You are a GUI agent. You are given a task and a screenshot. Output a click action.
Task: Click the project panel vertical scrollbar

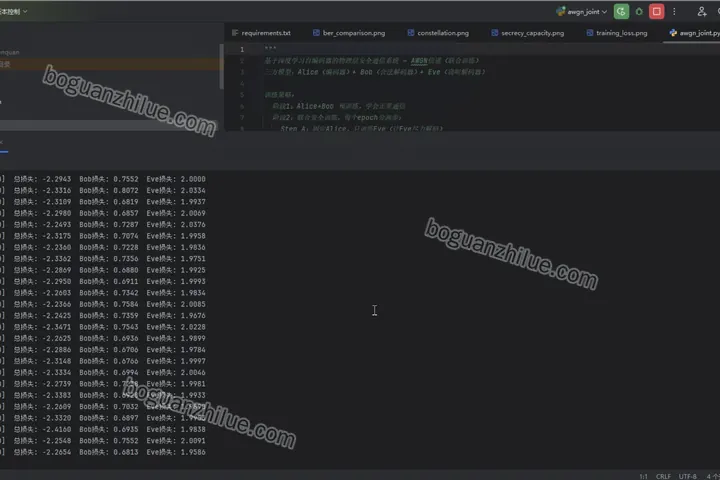(x=221, y=67)
